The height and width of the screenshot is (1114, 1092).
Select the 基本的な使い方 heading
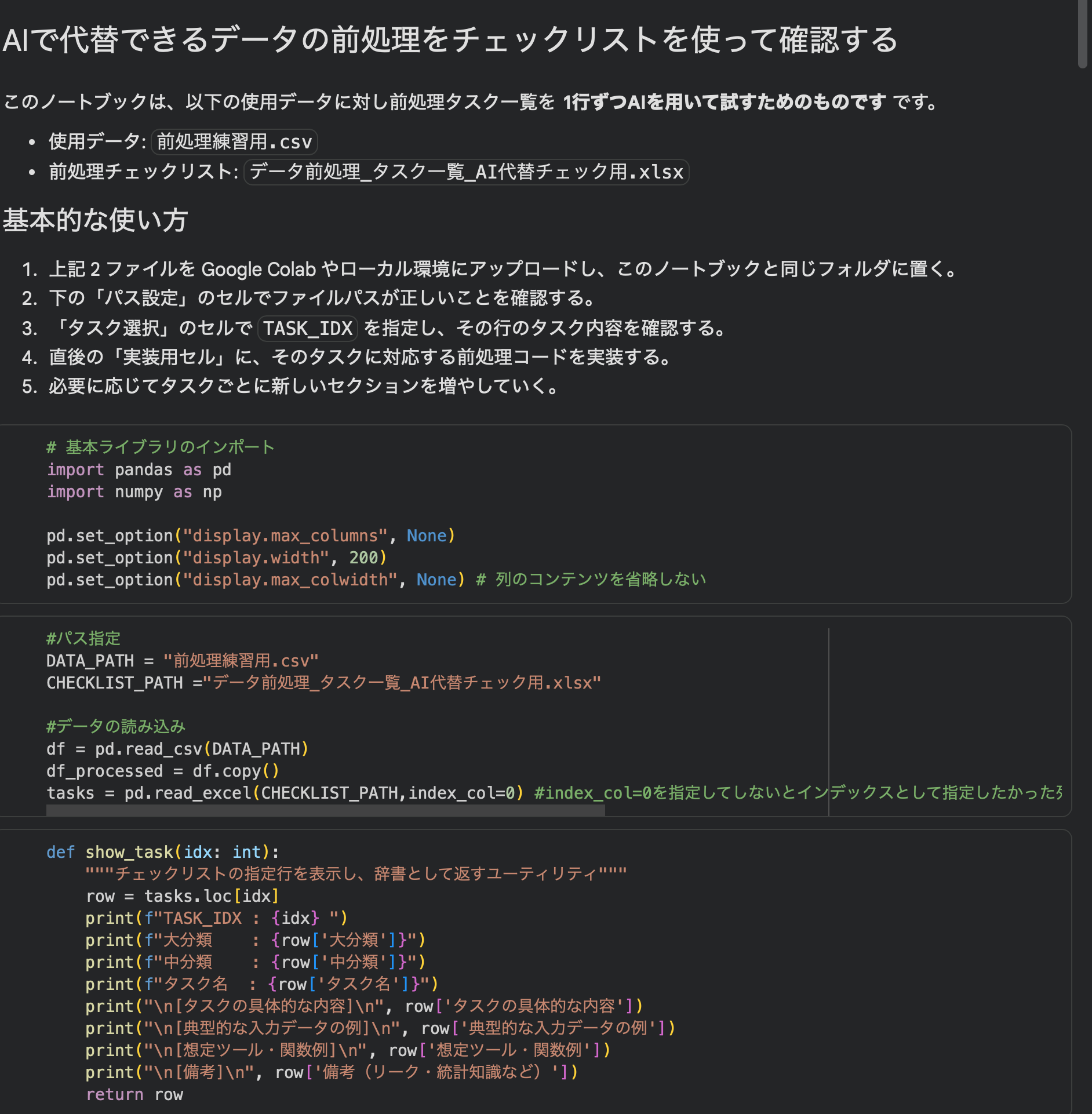[x=95, y=220]
